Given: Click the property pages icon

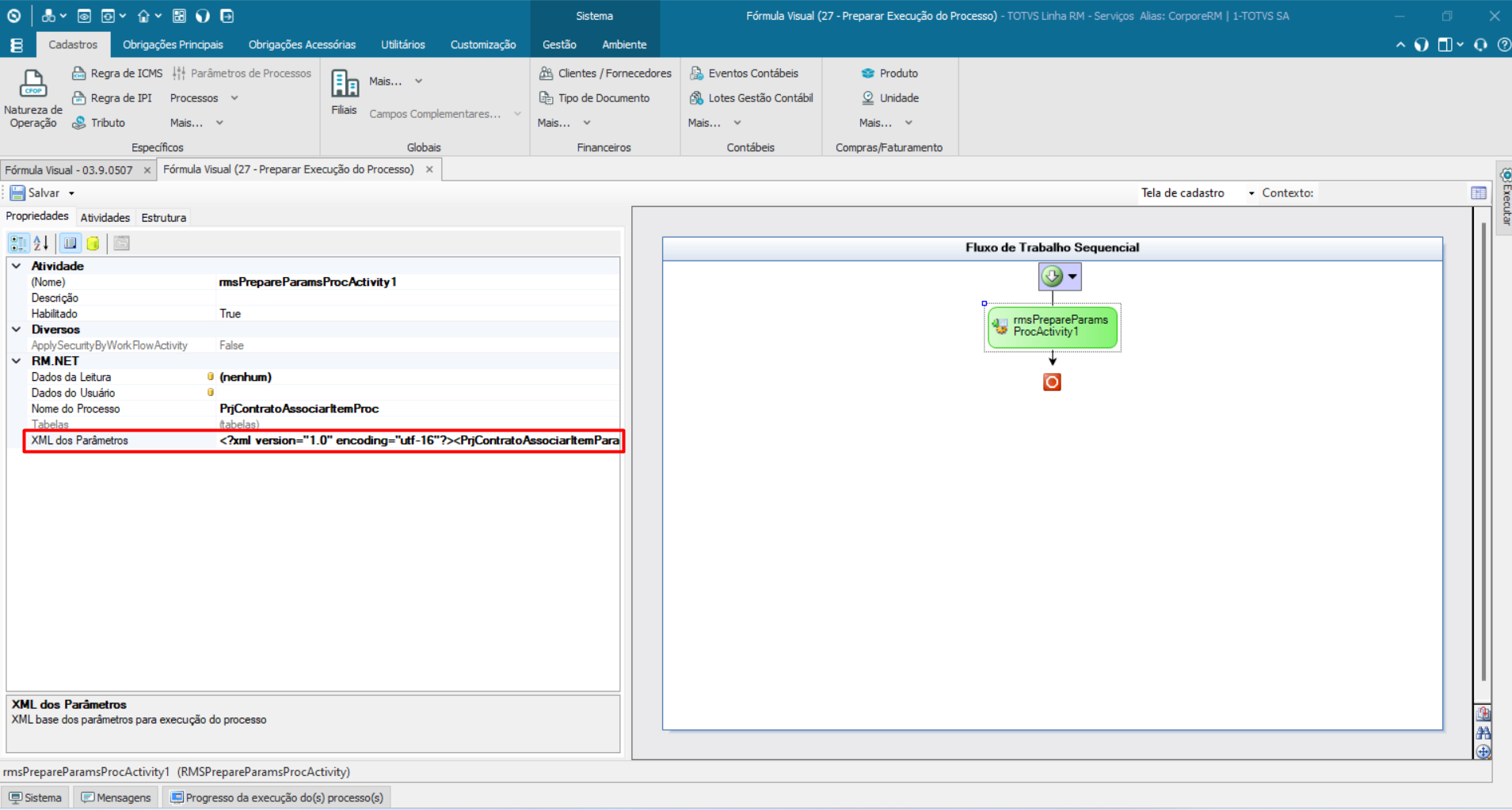Looking at the screenshot, I should [121, 243].
